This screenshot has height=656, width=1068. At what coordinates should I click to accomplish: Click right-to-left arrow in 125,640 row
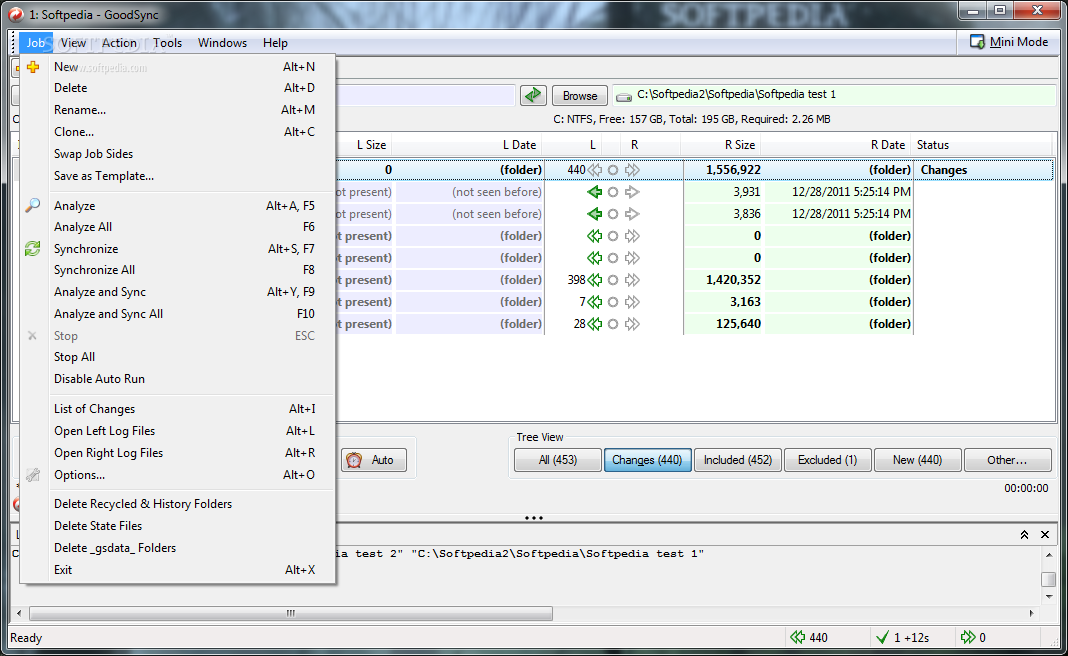[595, 324]
